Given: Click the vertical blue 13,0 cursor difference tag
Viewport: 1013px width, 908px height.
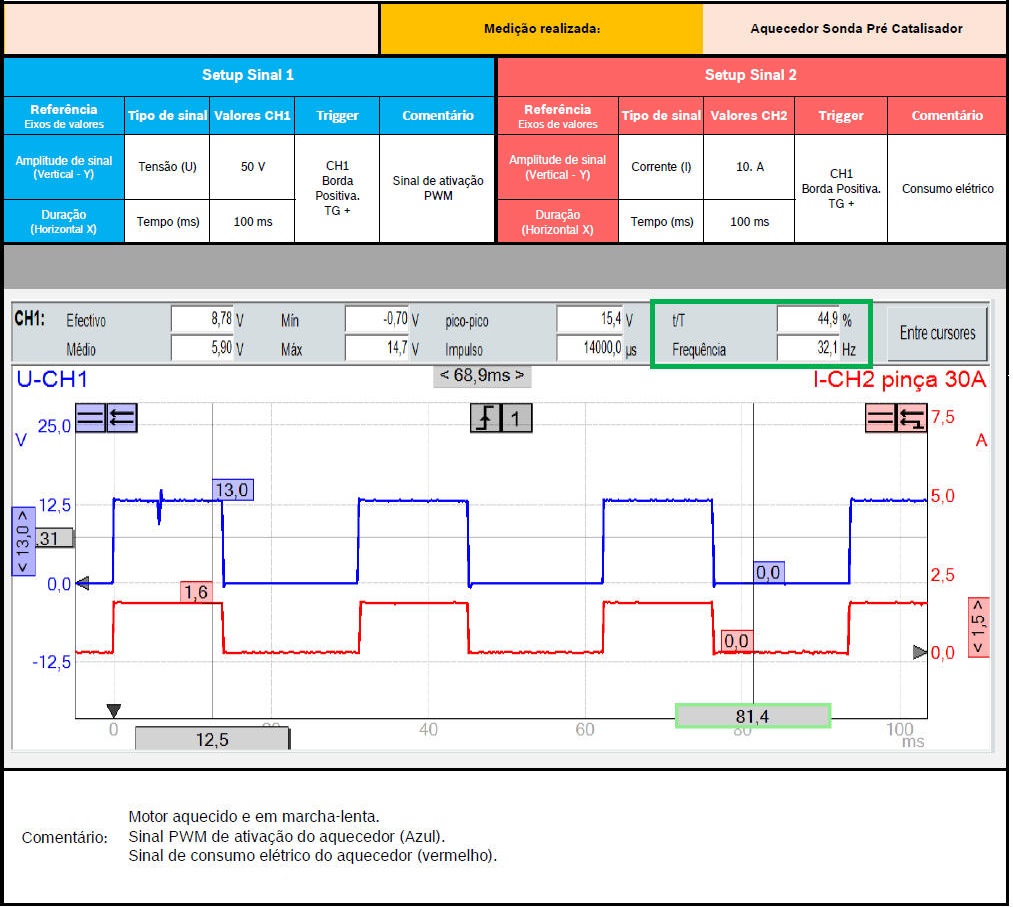Looking at the screenshot, I should [22, 540].
